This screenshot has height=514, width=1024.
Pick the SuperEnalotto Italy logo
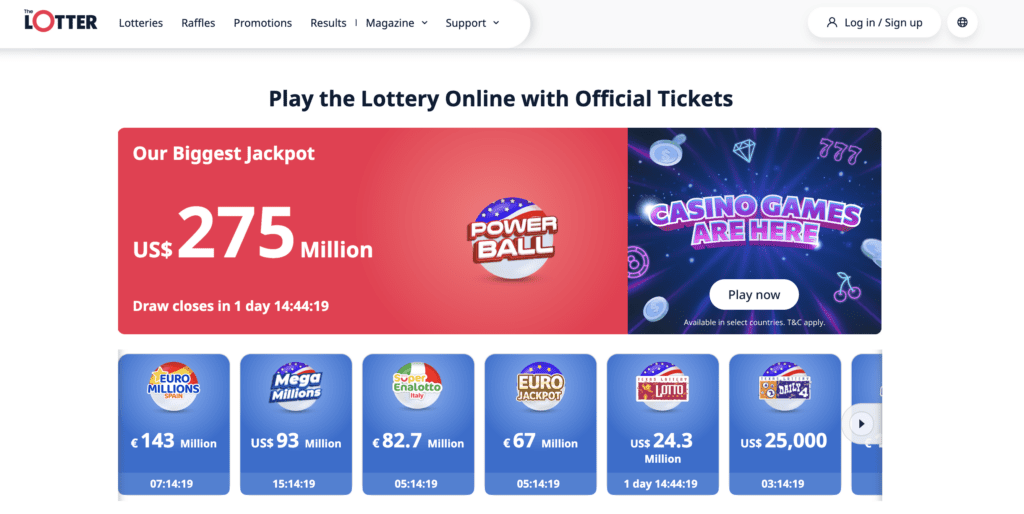(x=418, y=383)
